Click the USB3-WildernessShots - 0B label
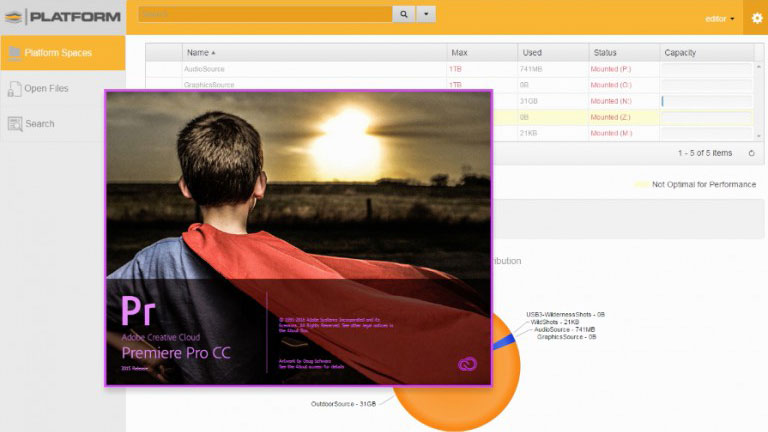 coord(565,314)
